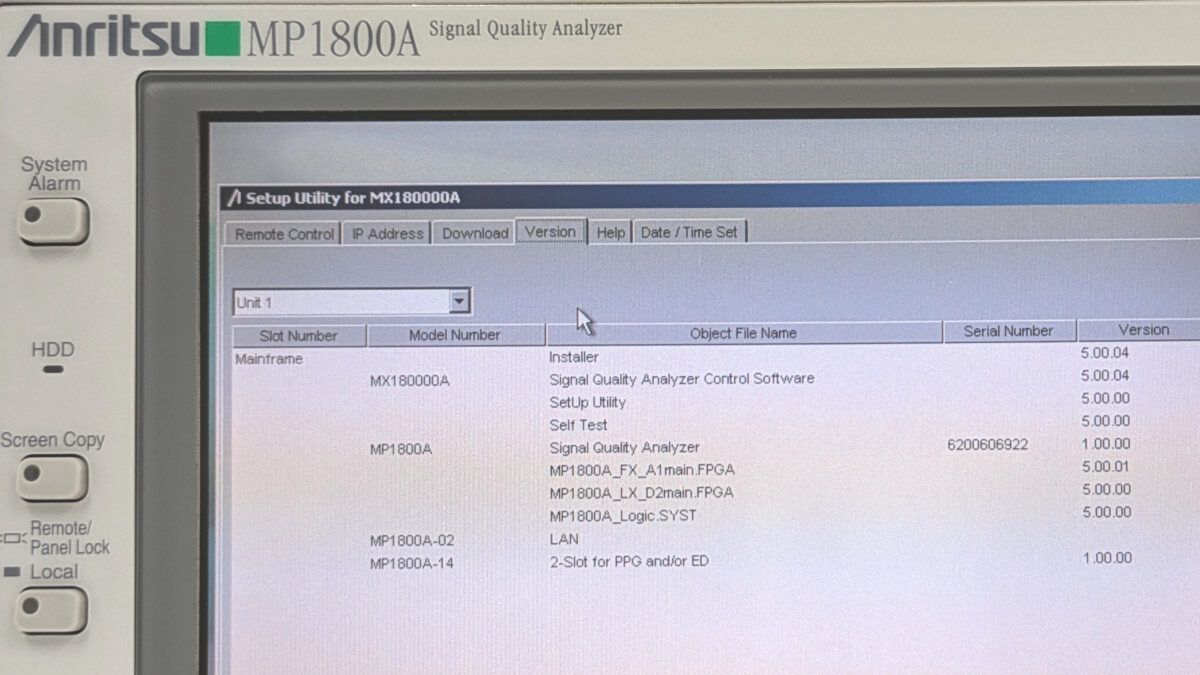Viewport: 1200px width, 675px height.
Task: Select the Version tab
Action: 550,232
